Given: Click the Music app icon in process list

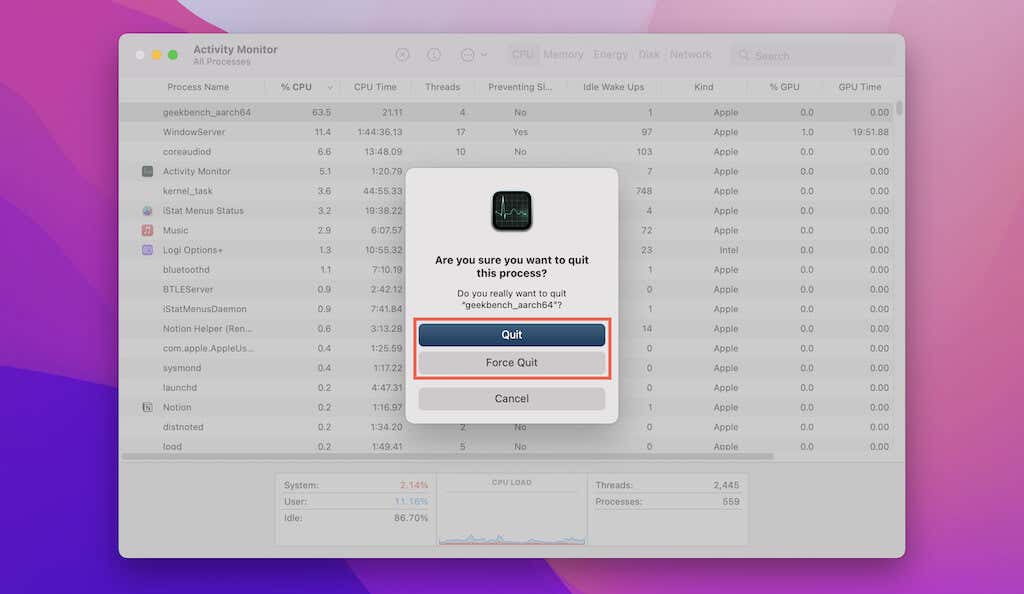Looking at the screenshot, I should click(145, 230).
